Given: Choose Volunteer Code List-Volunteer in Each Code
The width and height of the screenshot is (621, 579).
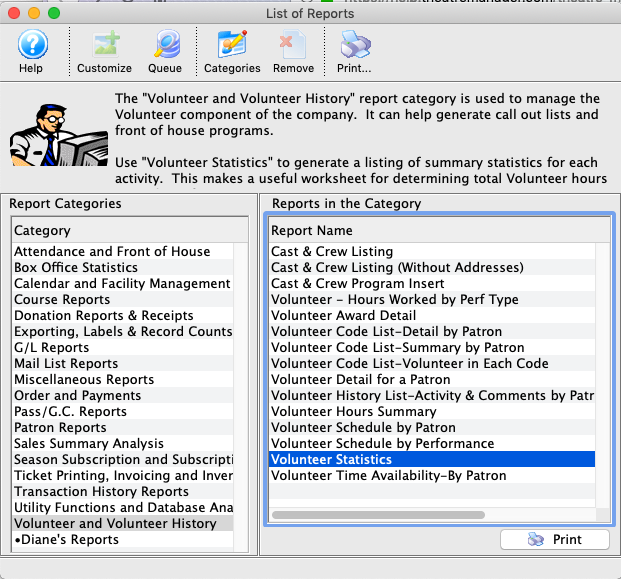Looking at the screenshot, I should [432, 364].
